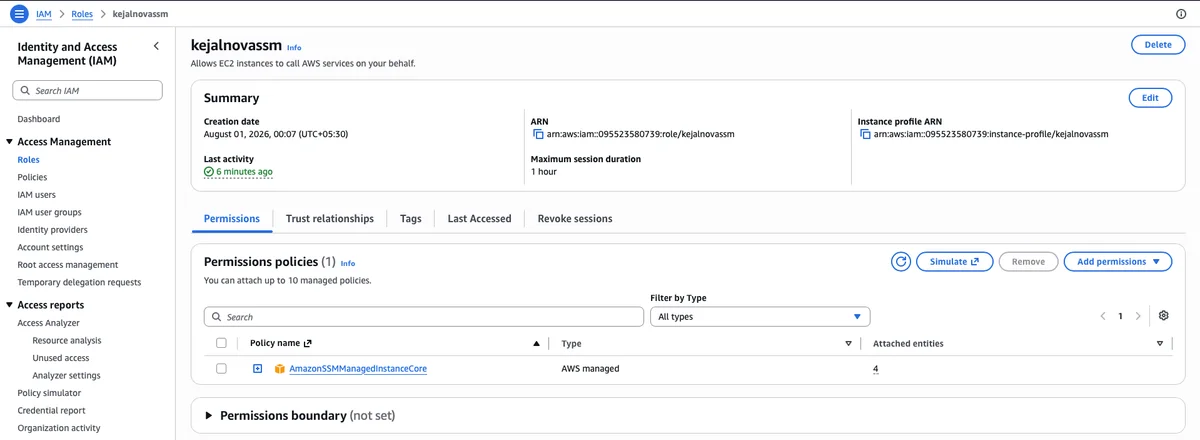Open table preferences gear icon
The width and height of the screenshot is (1200, 440).
1164,315
